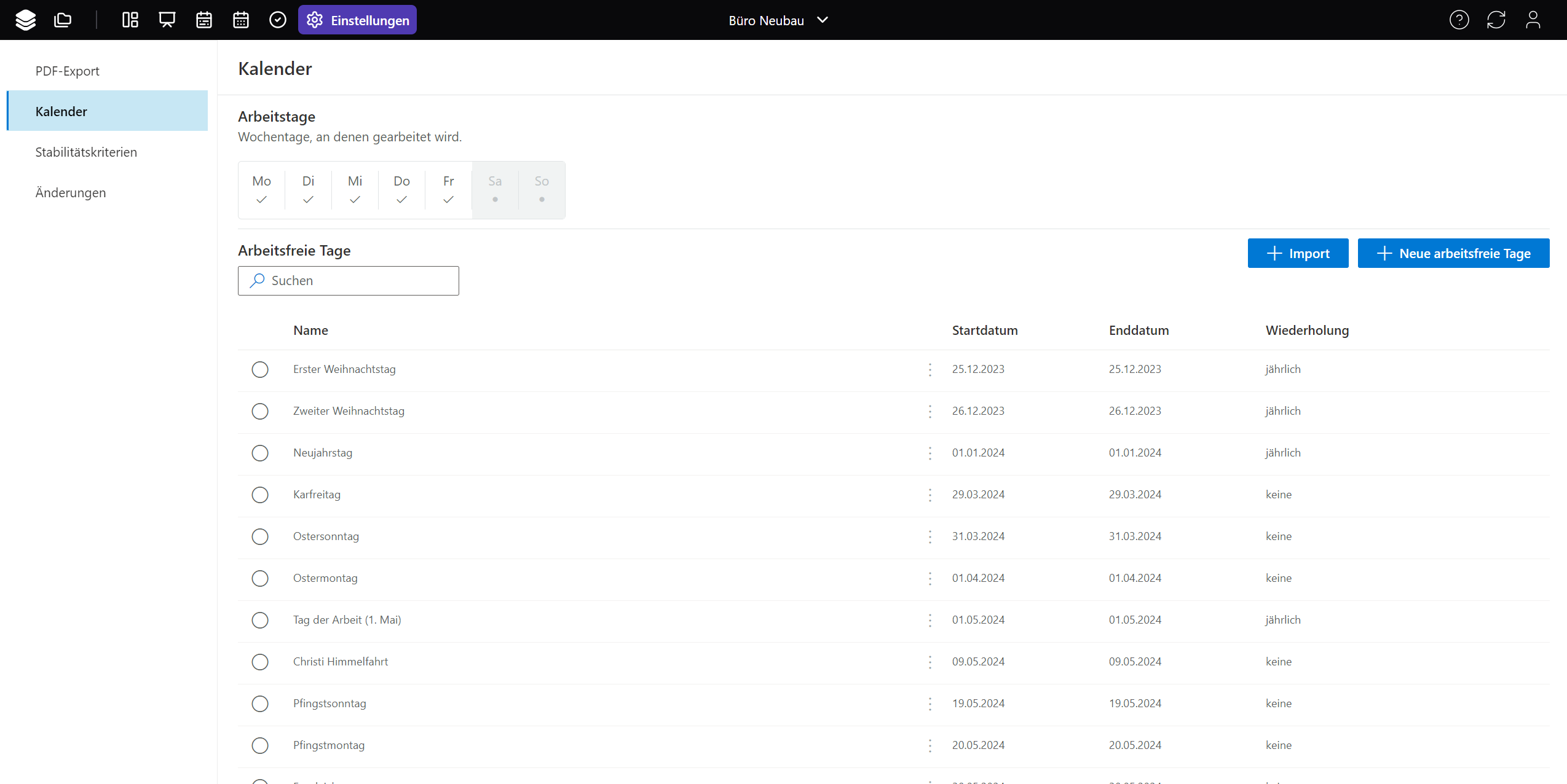Open the Stabilitätskriterien settings section
The height and width of the screenshot is (784, 1567).
[86, 152]
